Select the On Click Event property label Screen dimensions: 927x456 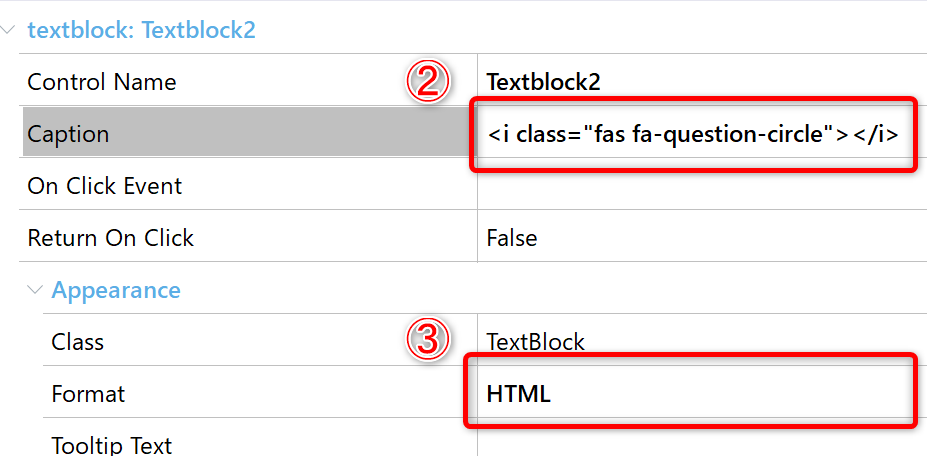[105, 186]
